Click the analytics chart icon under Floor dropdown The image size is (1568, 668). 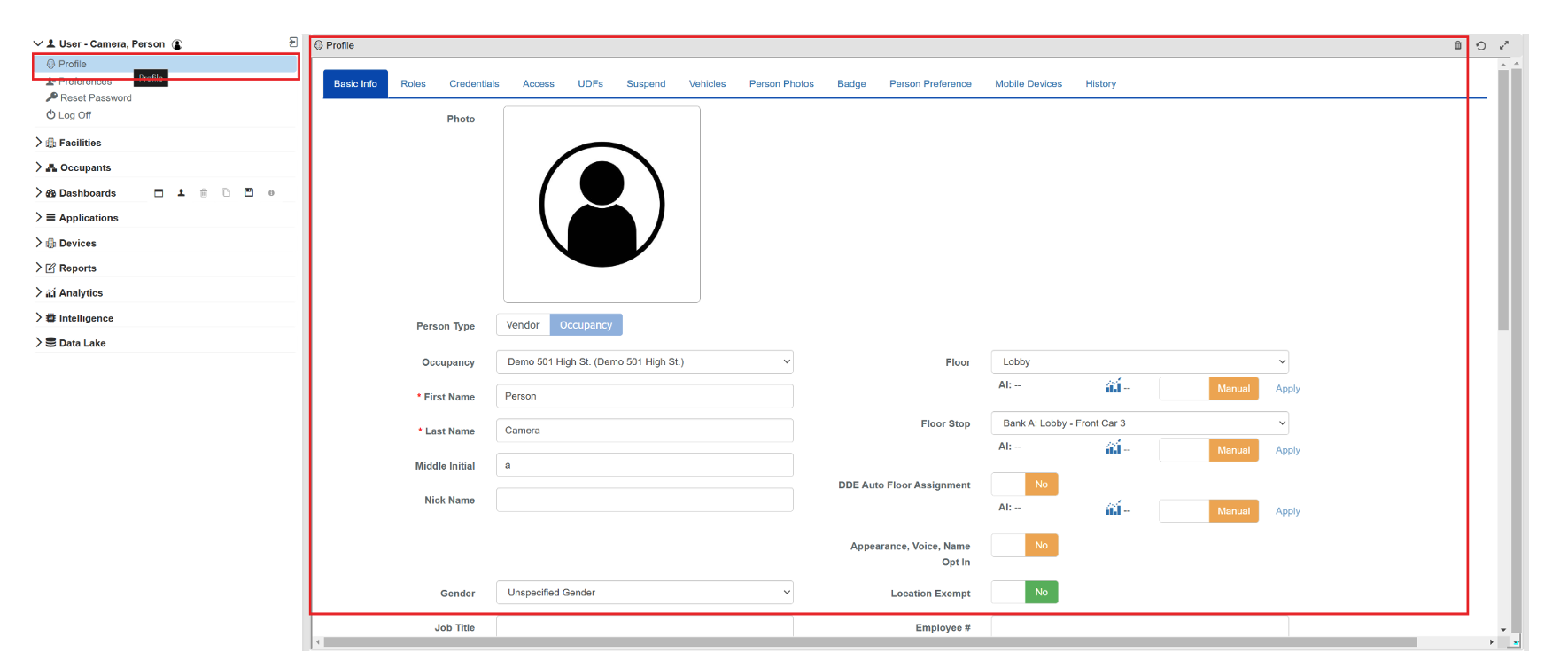(1113, 386)
